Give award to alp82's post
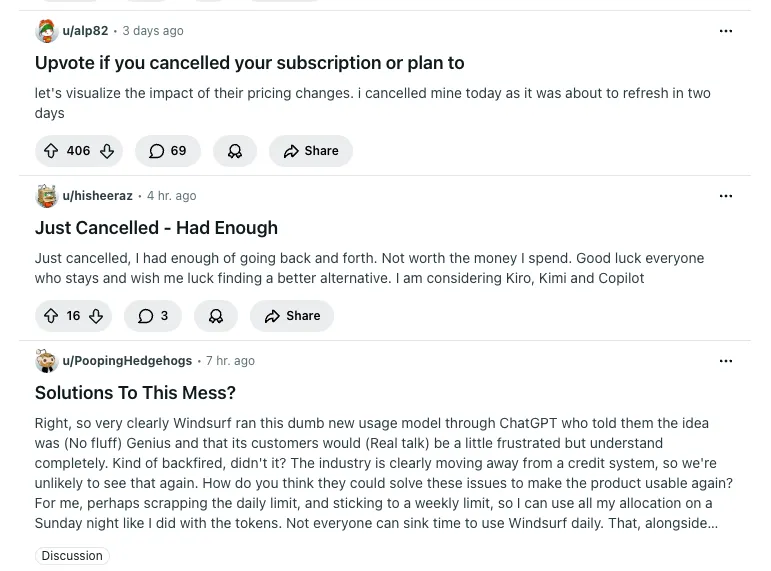Image resolution: width=771 pixels, height=571 pixels. point(235,151)
